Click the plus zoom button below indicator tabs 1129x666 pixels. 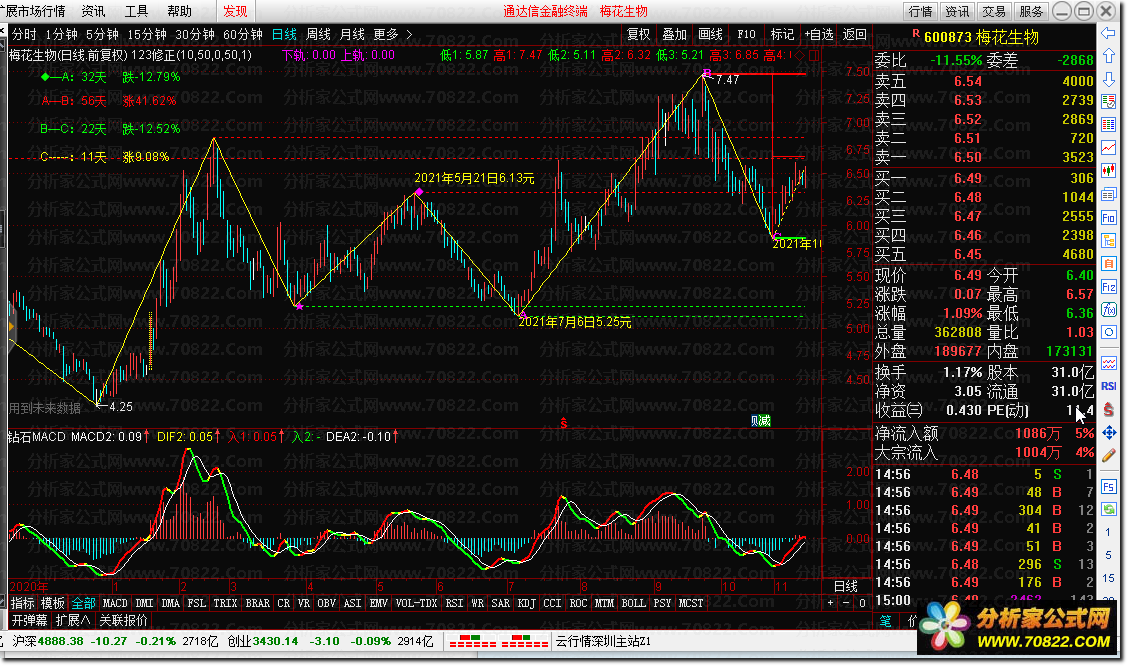pos(831,603)
